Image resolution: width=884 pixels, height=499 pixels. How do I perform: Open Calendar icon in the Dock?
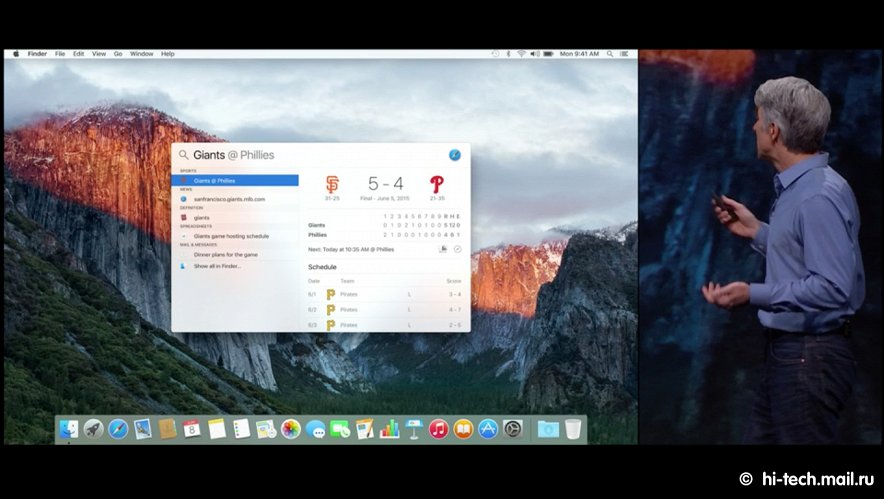192,429
